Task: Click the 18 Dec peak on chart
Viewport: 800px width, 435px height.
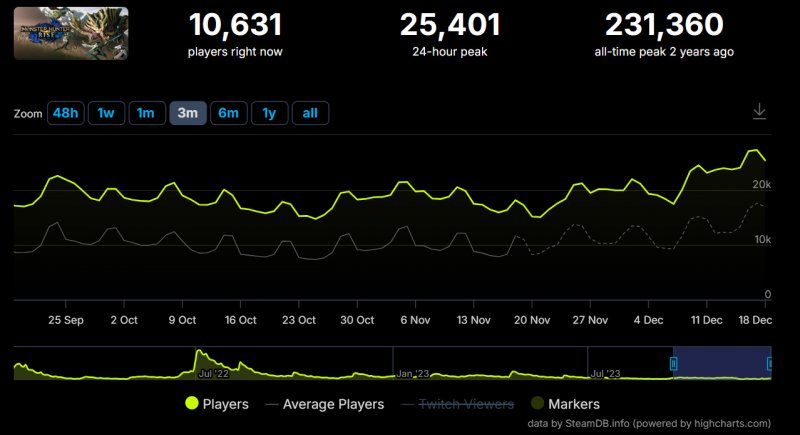Action: point(755,150)
